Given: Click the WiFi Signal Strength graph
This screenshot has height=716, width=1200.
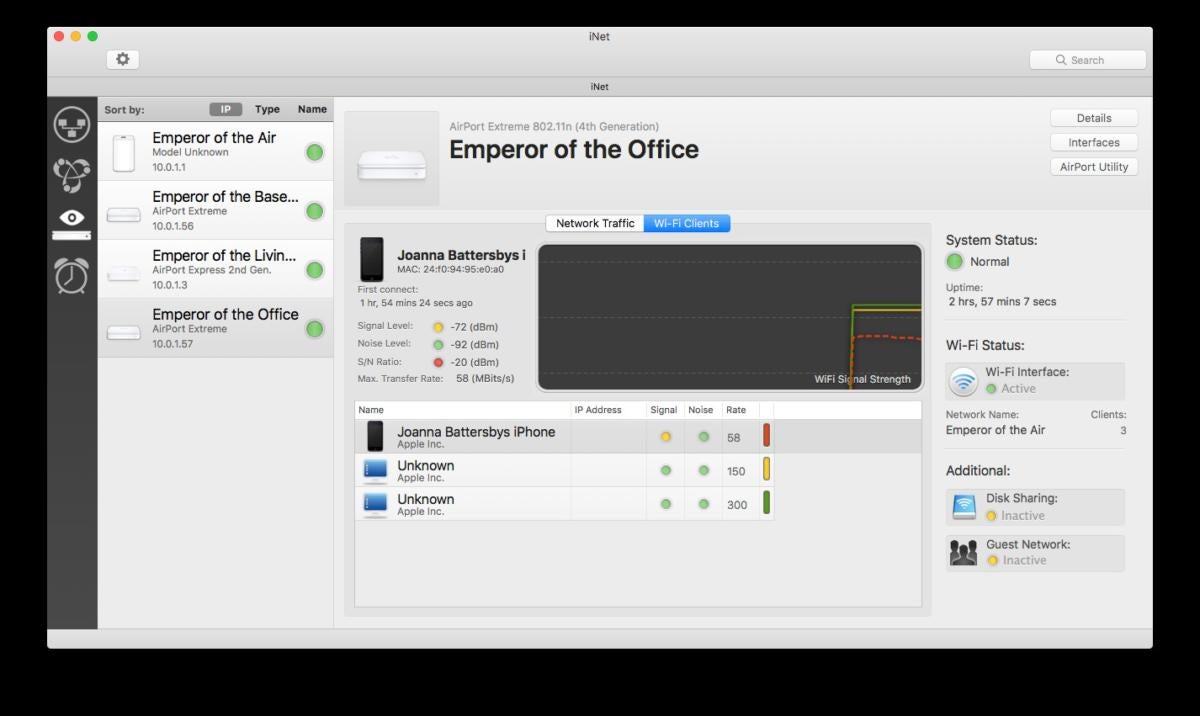Looking at the screenshot, I should click(x=730, y=317).
